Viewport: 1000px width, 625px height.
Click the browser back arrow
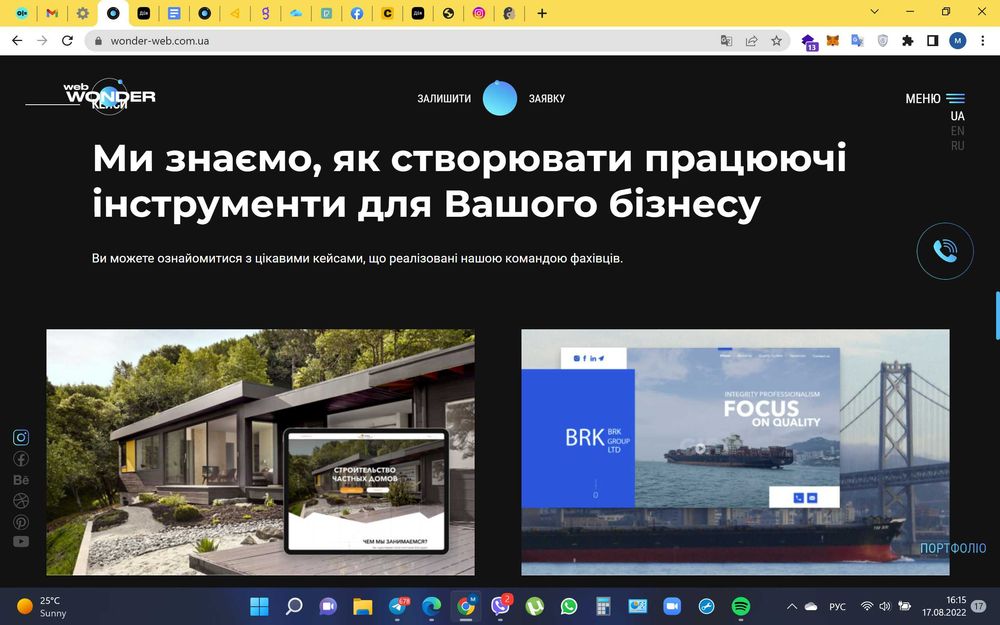(x=17, y=41)
